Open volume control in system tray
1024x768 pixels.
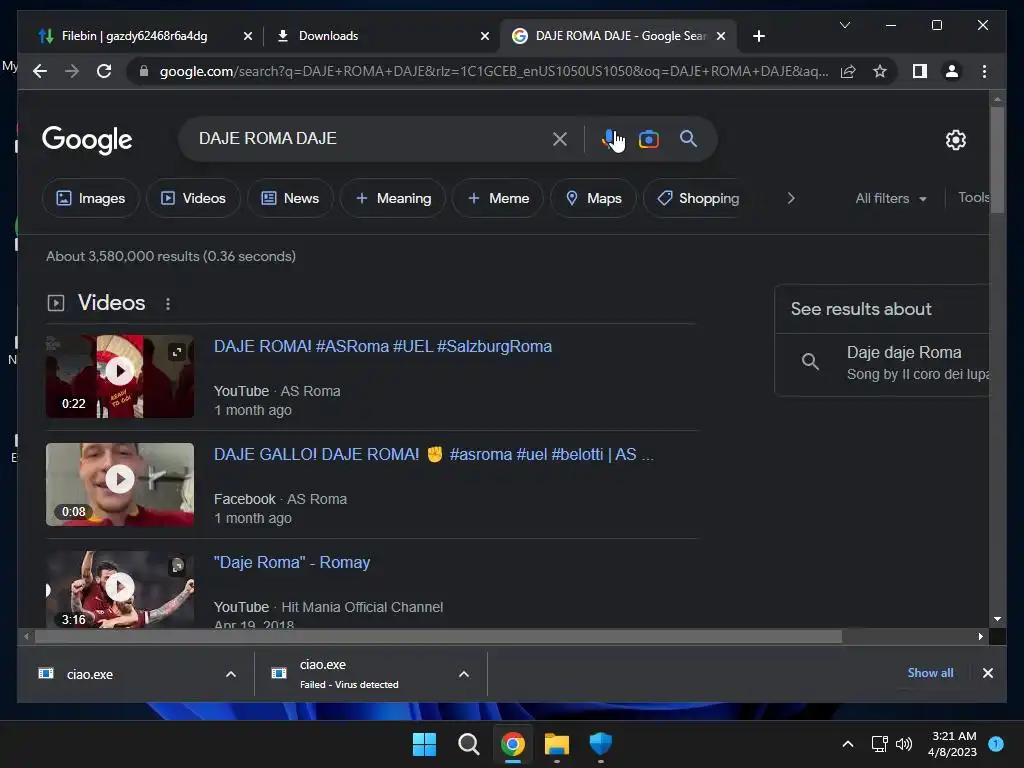(x=904, y=744)
